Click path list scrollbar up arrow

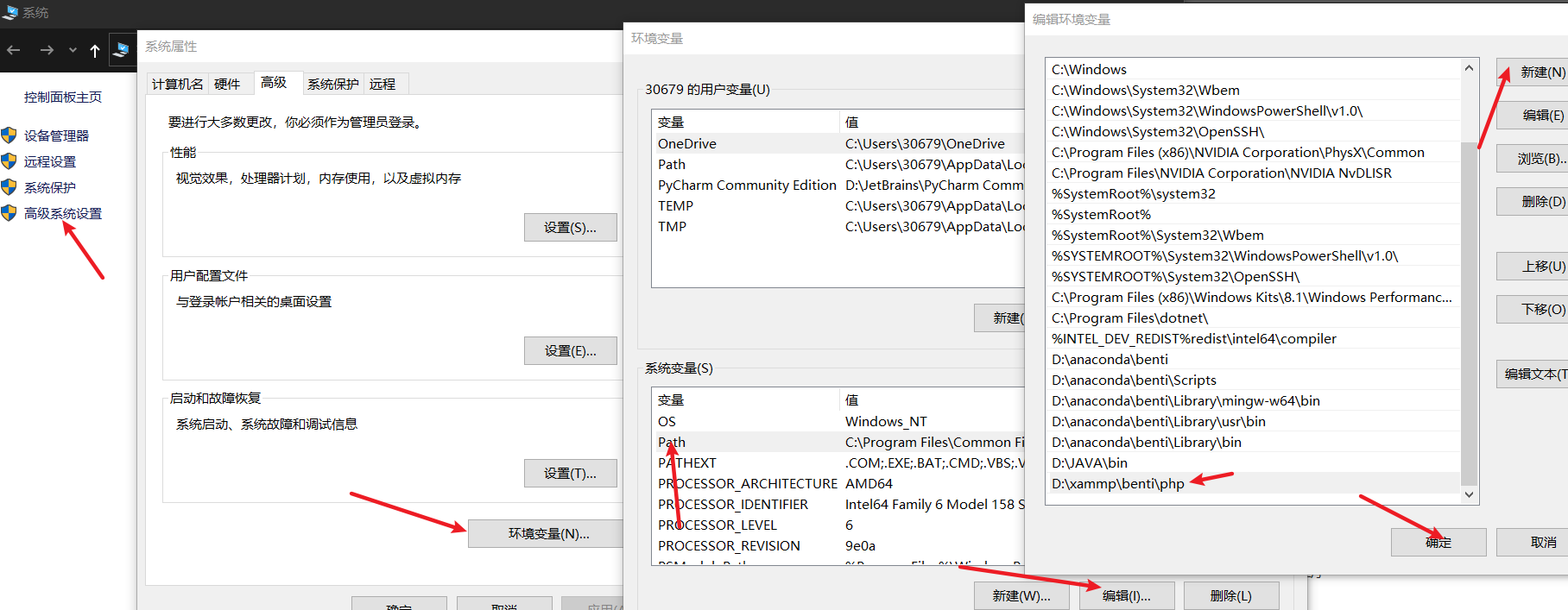point(1469,68)
